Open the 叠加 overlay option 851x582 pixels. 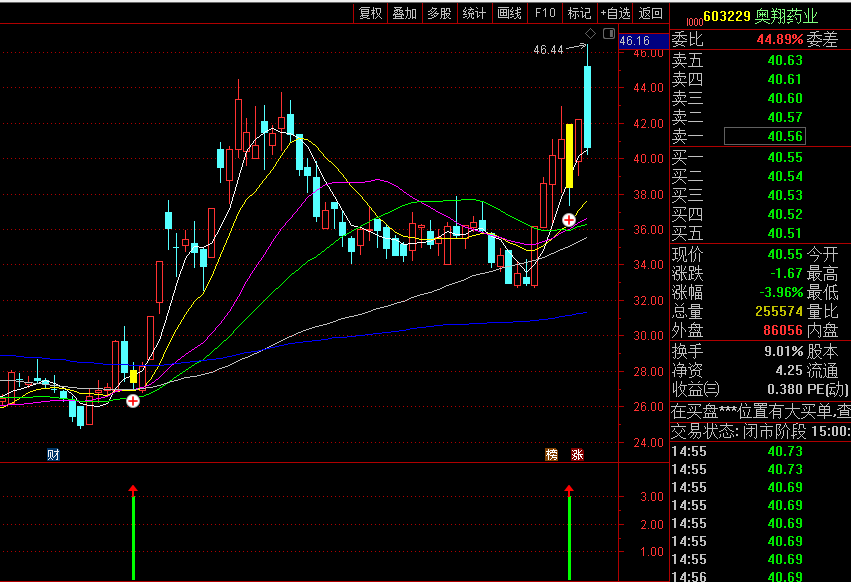coord(405,13)
